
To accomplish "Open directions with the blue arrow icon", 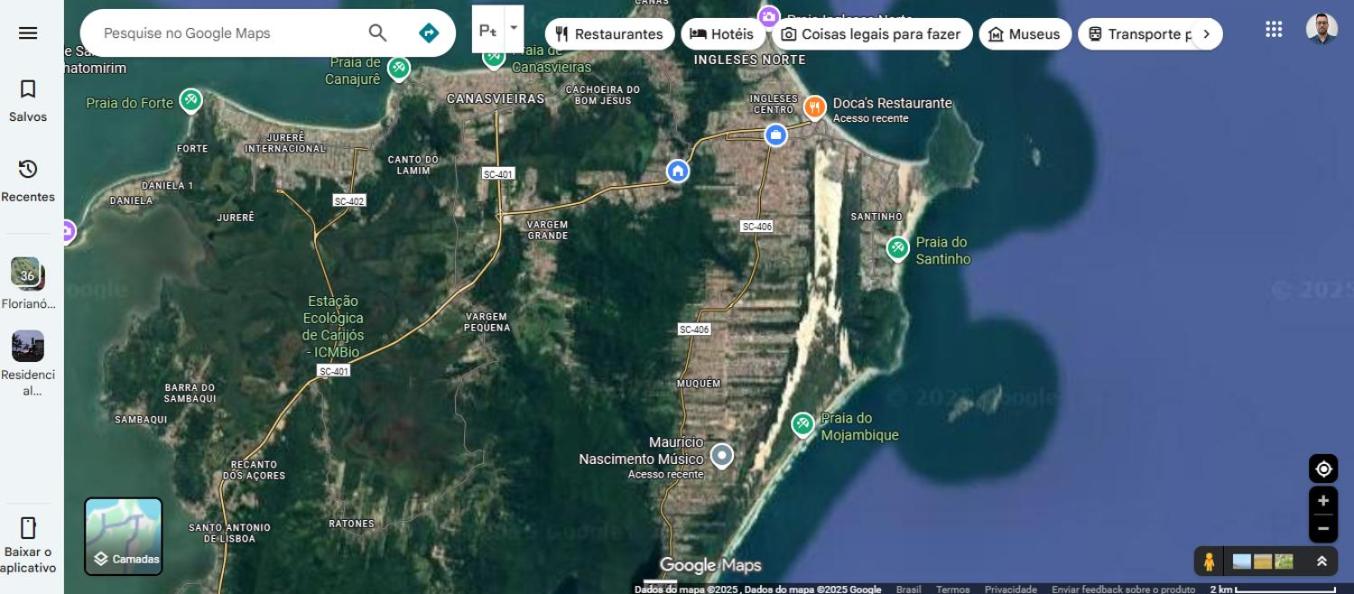I will point(429,33).
